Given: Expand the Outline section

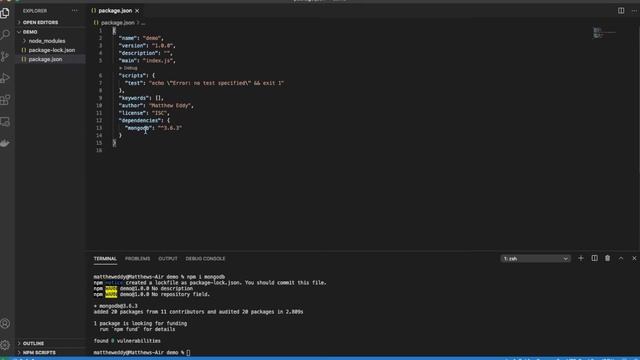Looking at the screenshot, I should click(51, 343).
